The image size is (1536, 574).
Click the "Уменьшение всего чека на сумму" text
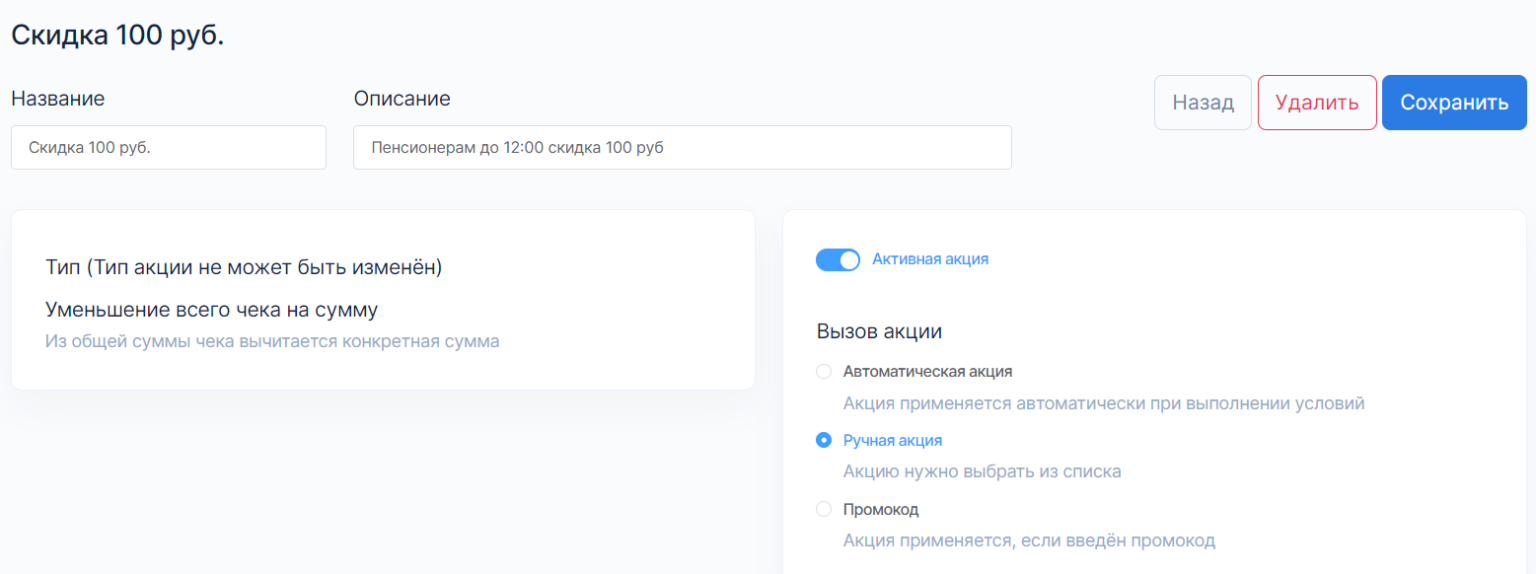coord(211,309)
